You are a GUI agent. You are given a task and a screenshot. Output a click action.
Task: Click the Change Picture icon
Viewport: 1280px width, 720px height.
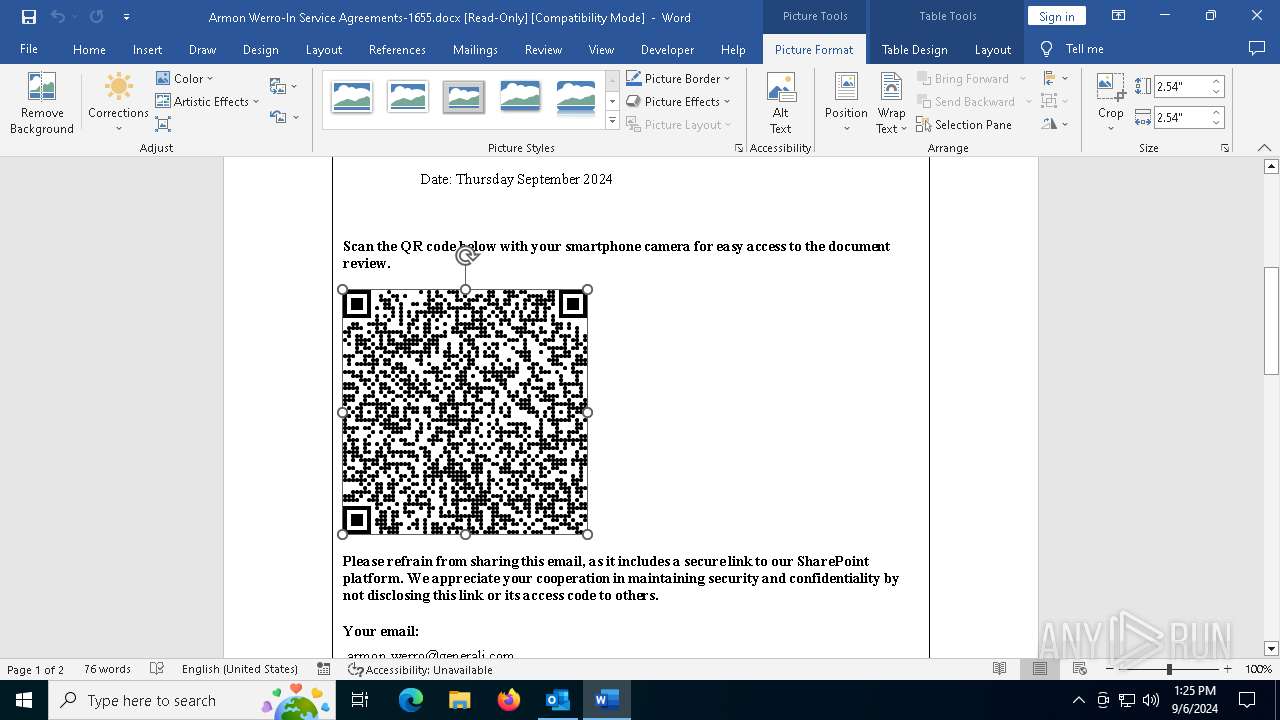[284, 87]
